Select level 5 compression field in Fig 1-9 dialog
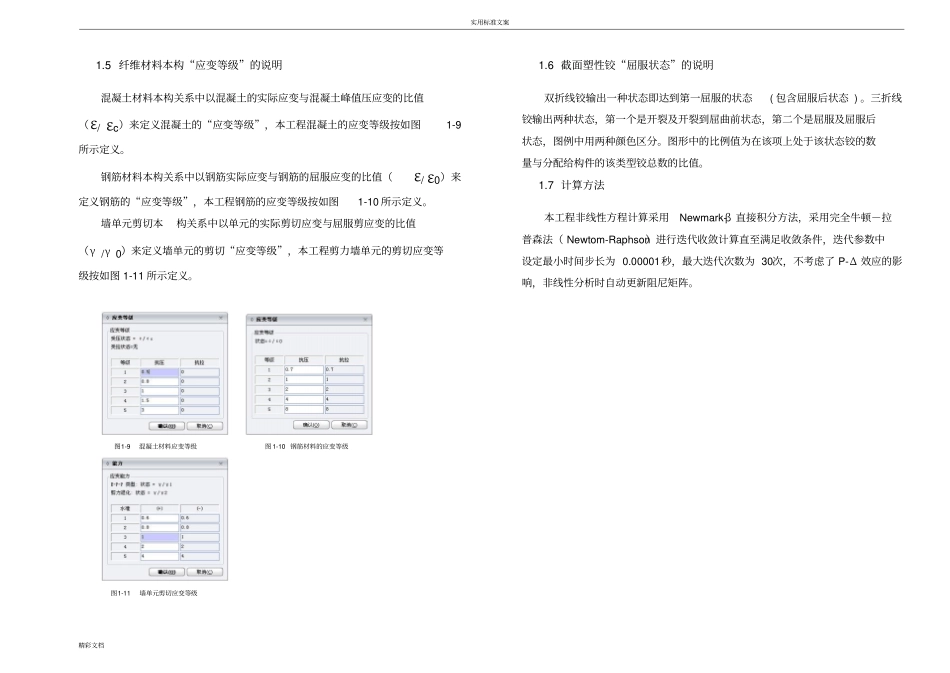This screenshot has width=950, height=673. (159, 410)
